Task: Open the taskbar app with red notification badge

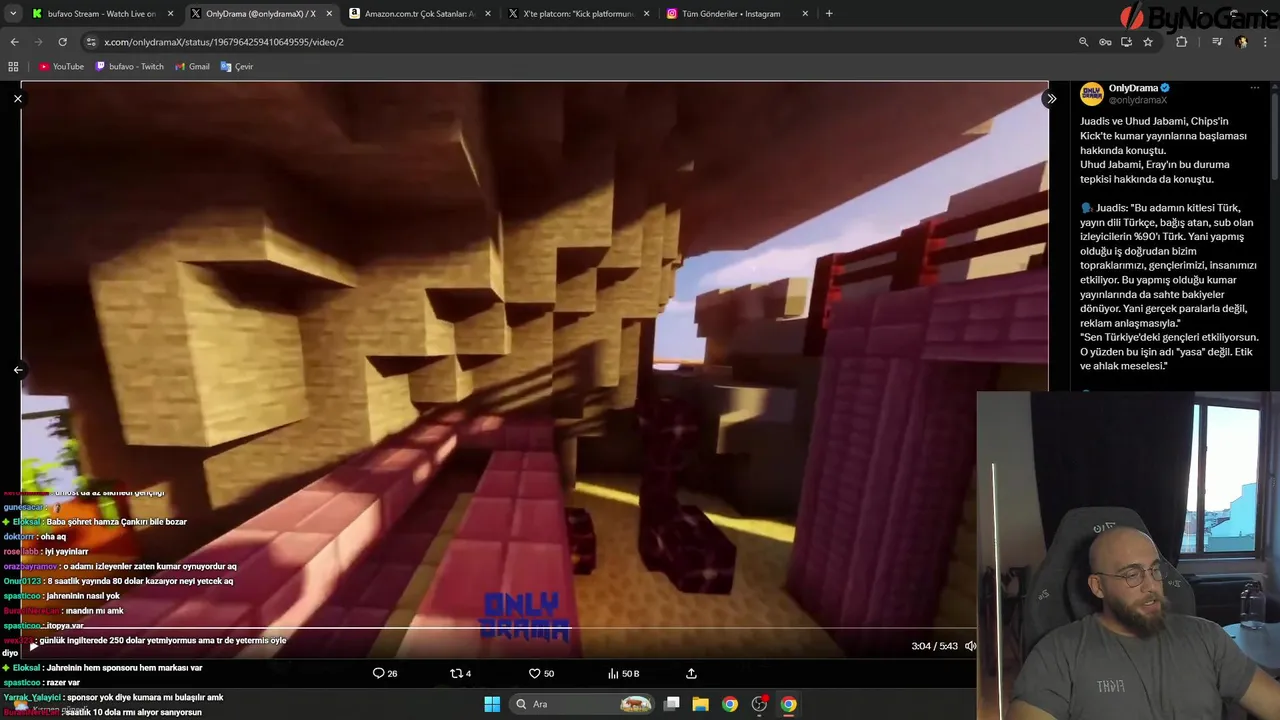Action: (x=759, y=704)
